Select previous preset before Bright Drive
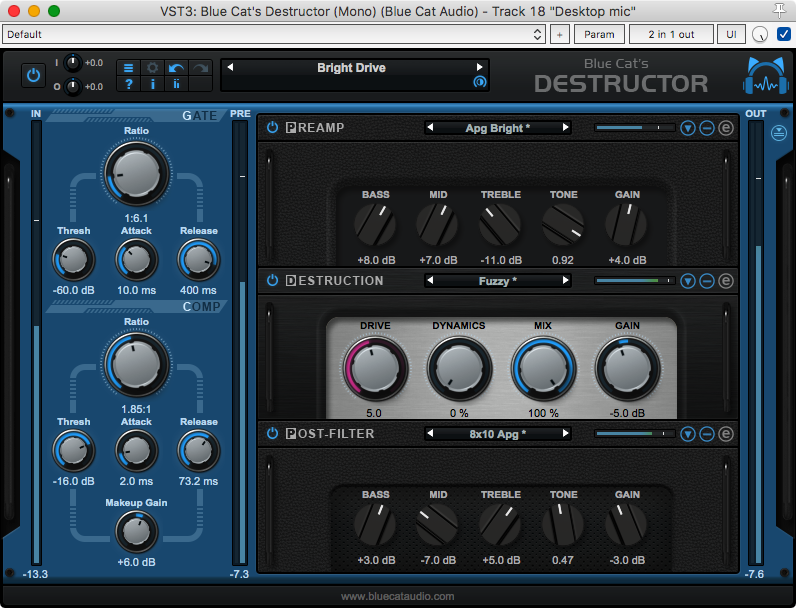796x608 pixels. point(230,67)
